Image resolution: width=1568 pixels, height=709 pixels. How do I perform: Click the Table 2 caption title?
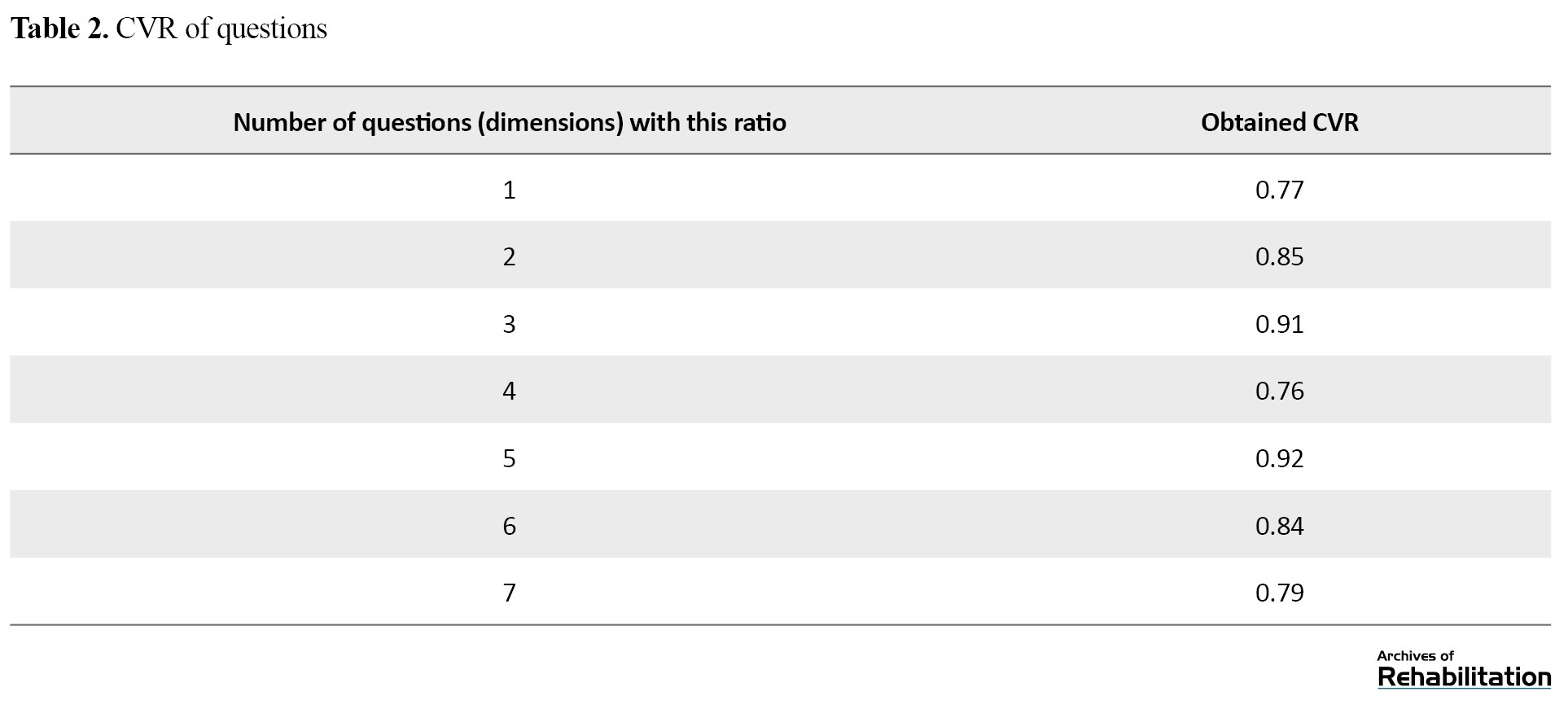[169, 28]
